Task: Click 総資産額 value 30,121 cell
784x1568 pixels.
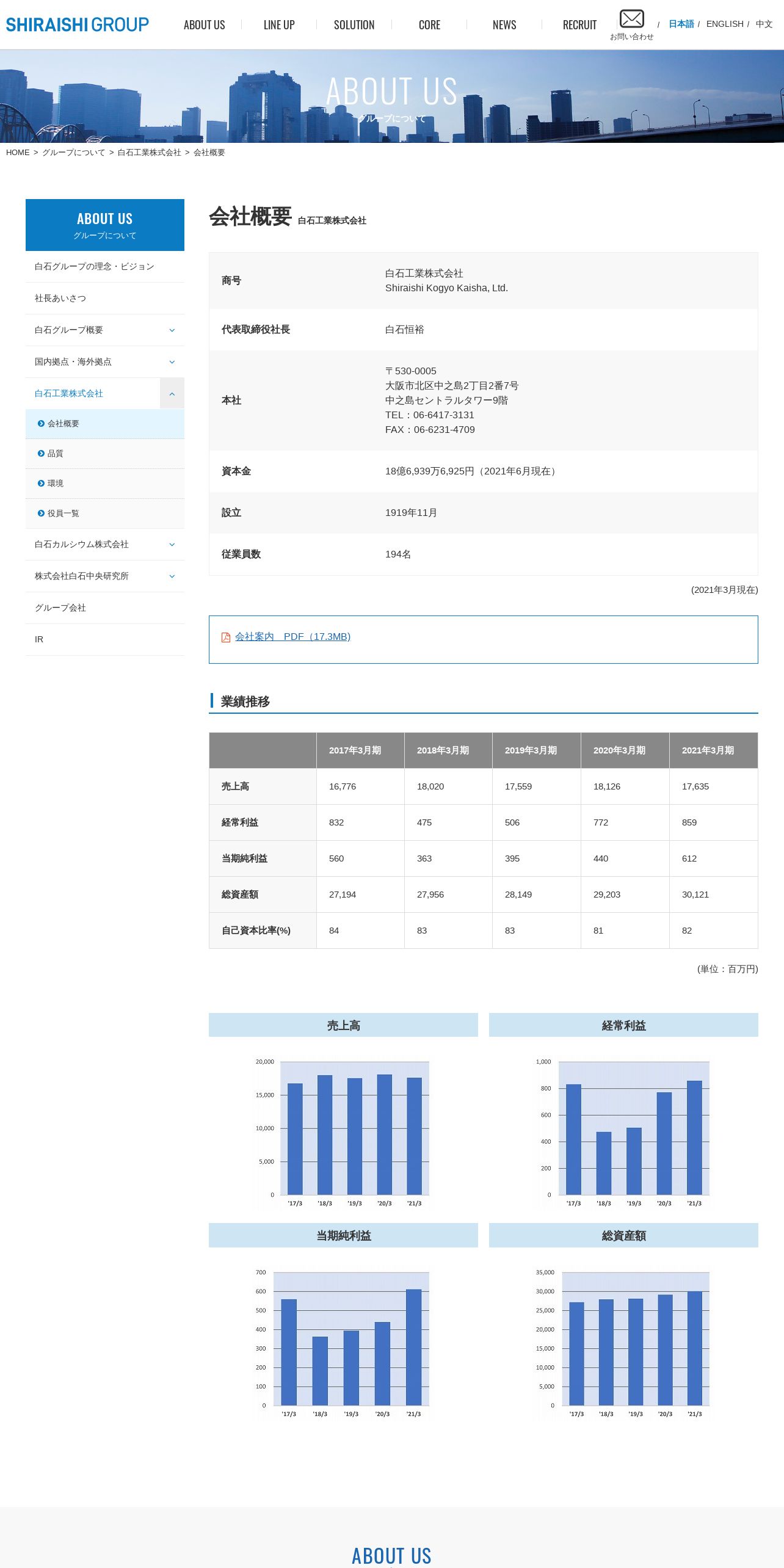Action: (713, 895)
